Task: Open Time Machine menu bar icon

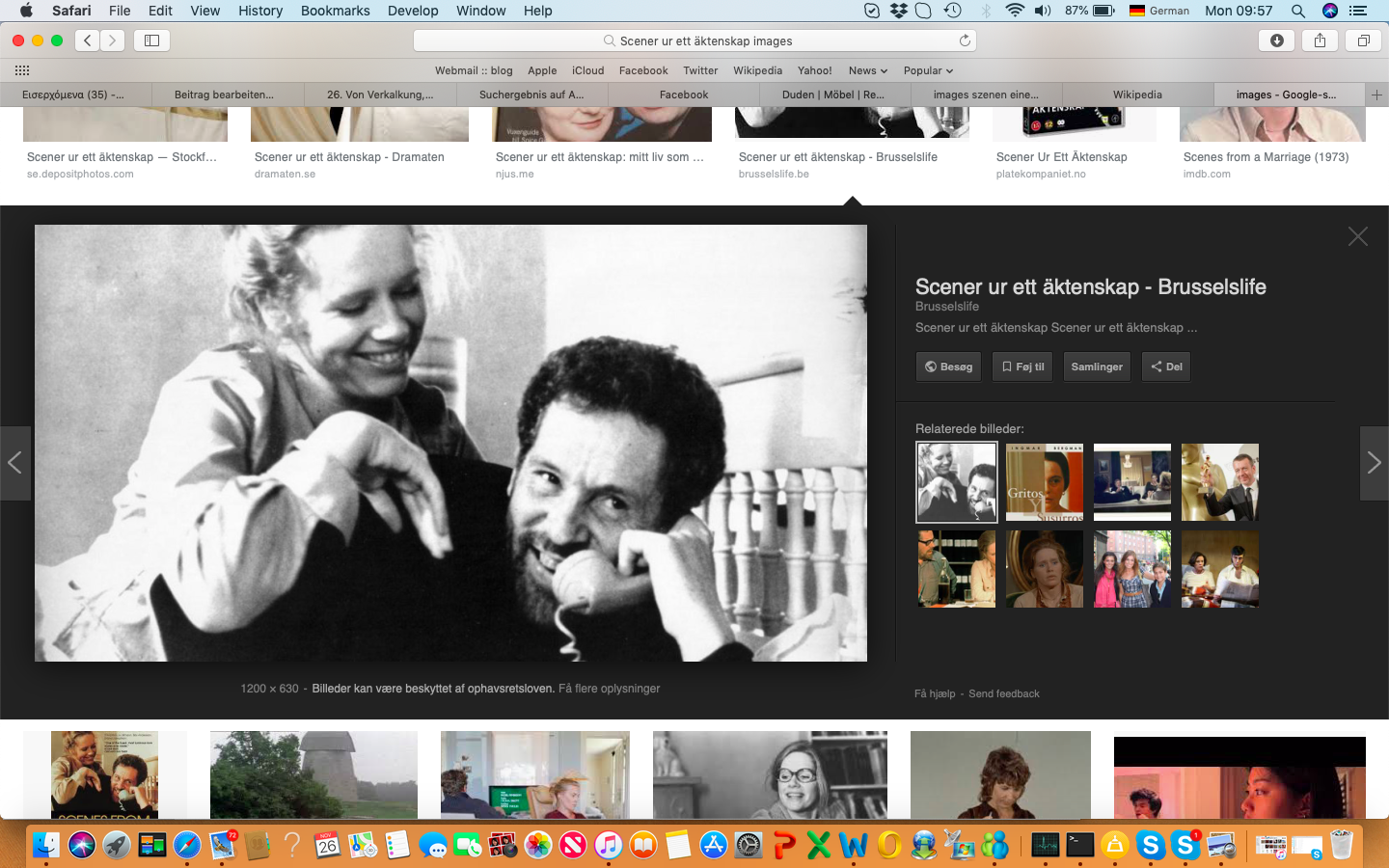Action: (x=952, y=11)
